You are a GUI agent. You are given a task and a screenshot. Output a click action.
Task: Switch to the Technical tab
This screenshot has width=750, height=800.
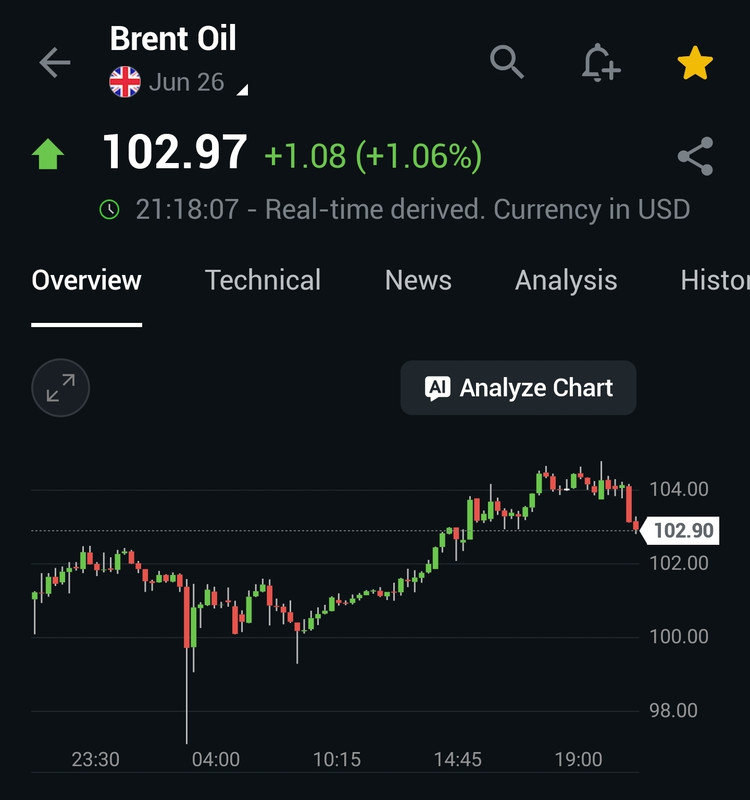click(x=263, y=280)
